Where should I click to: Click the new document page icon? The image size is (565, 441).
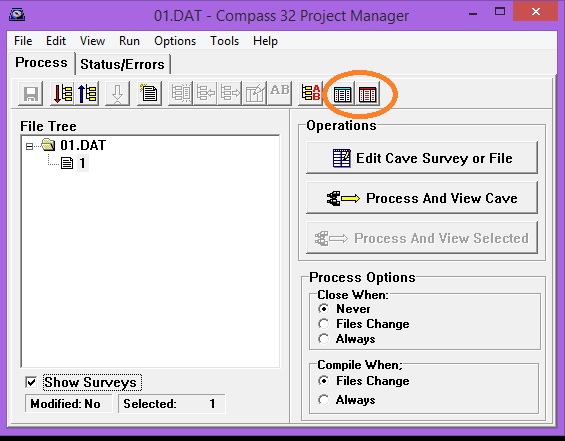click(x=149, y=94)
